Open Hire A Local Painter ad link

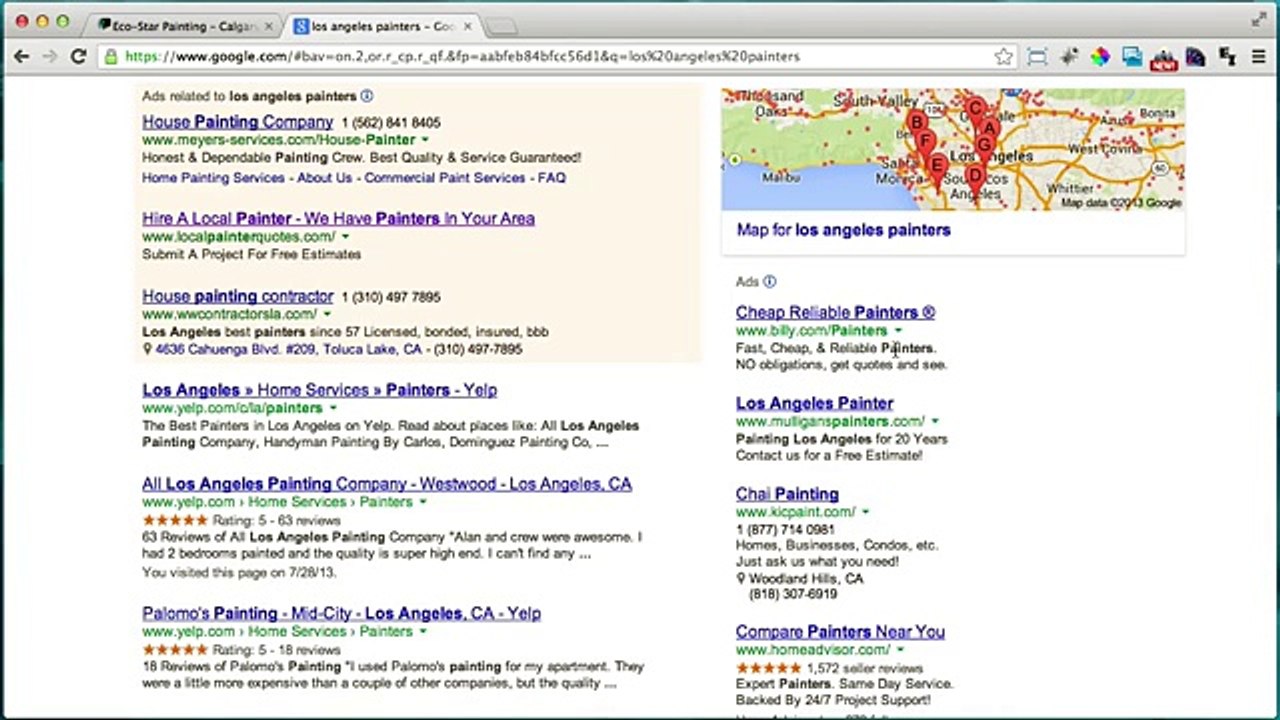338,218
